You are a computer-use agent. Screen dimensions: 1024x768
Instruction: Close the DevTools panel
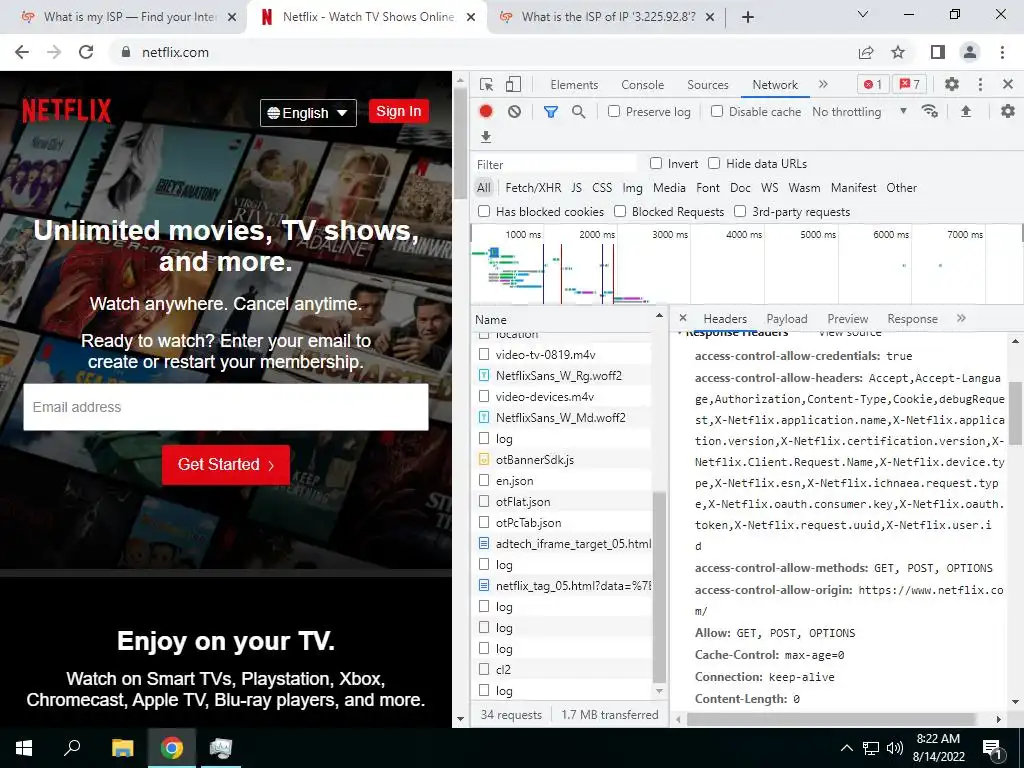1008,84
